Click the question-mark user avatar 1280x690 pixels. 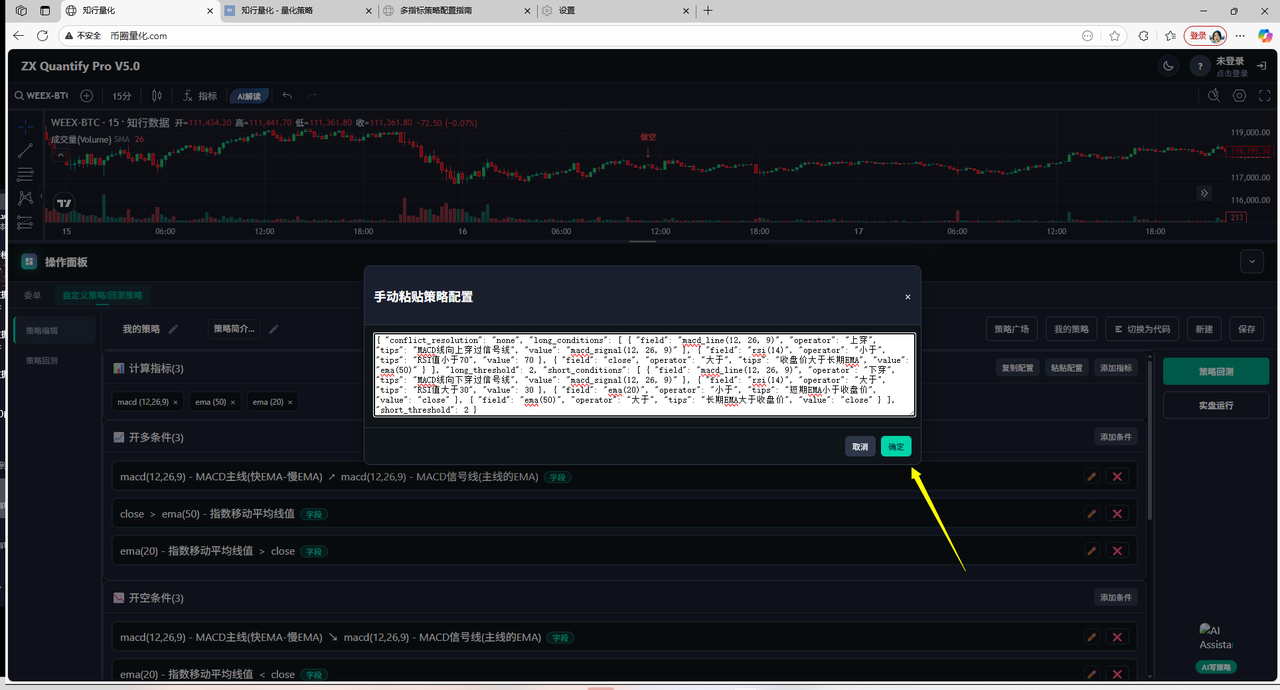tap(1200, 67)
